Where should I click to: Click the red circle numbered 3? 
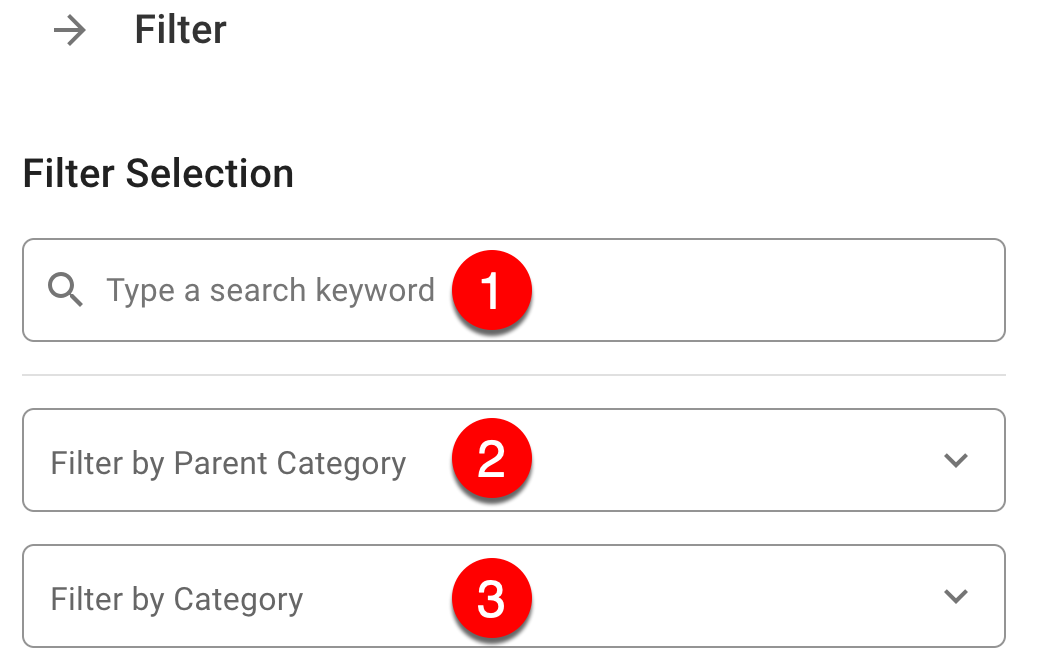click(491, 598)
